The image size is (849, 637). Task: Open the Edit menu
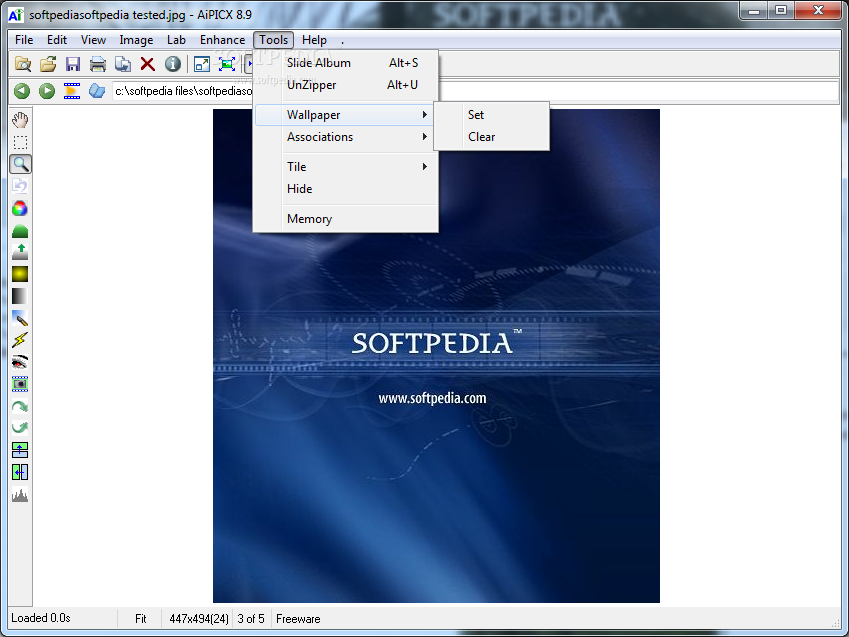pos(57,40)
